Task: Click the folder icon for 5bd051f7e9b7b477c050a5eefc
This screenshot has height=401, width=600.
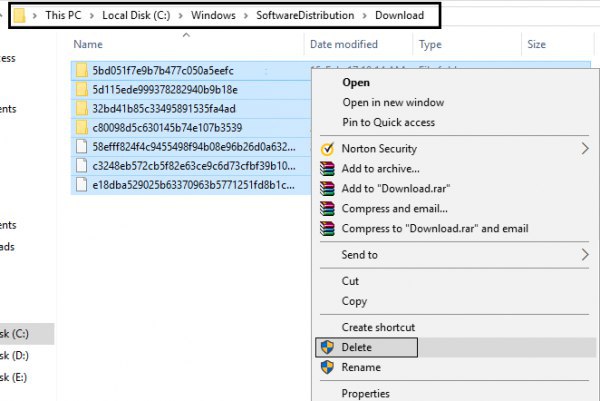Action: point(82,70)
